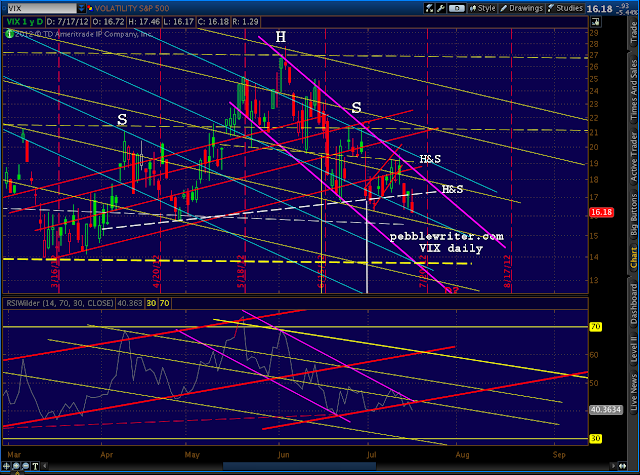Select the Chart side tab
Image resolution: width=640 pixels, height=475 pixels.
(633, 258)
